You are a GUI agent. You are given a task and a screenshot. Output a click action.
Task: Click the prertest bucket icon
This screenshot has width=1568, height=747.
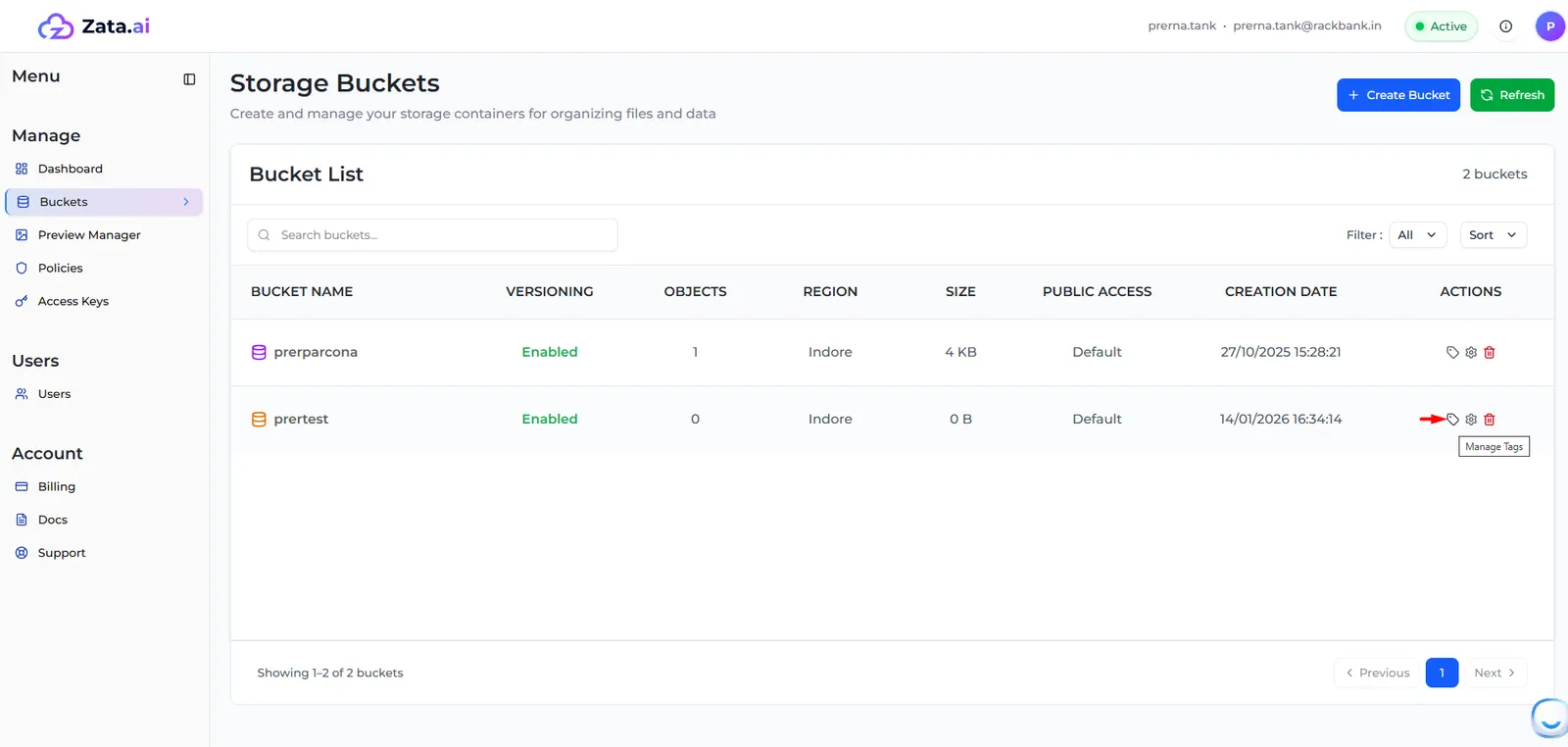(259, 420)
